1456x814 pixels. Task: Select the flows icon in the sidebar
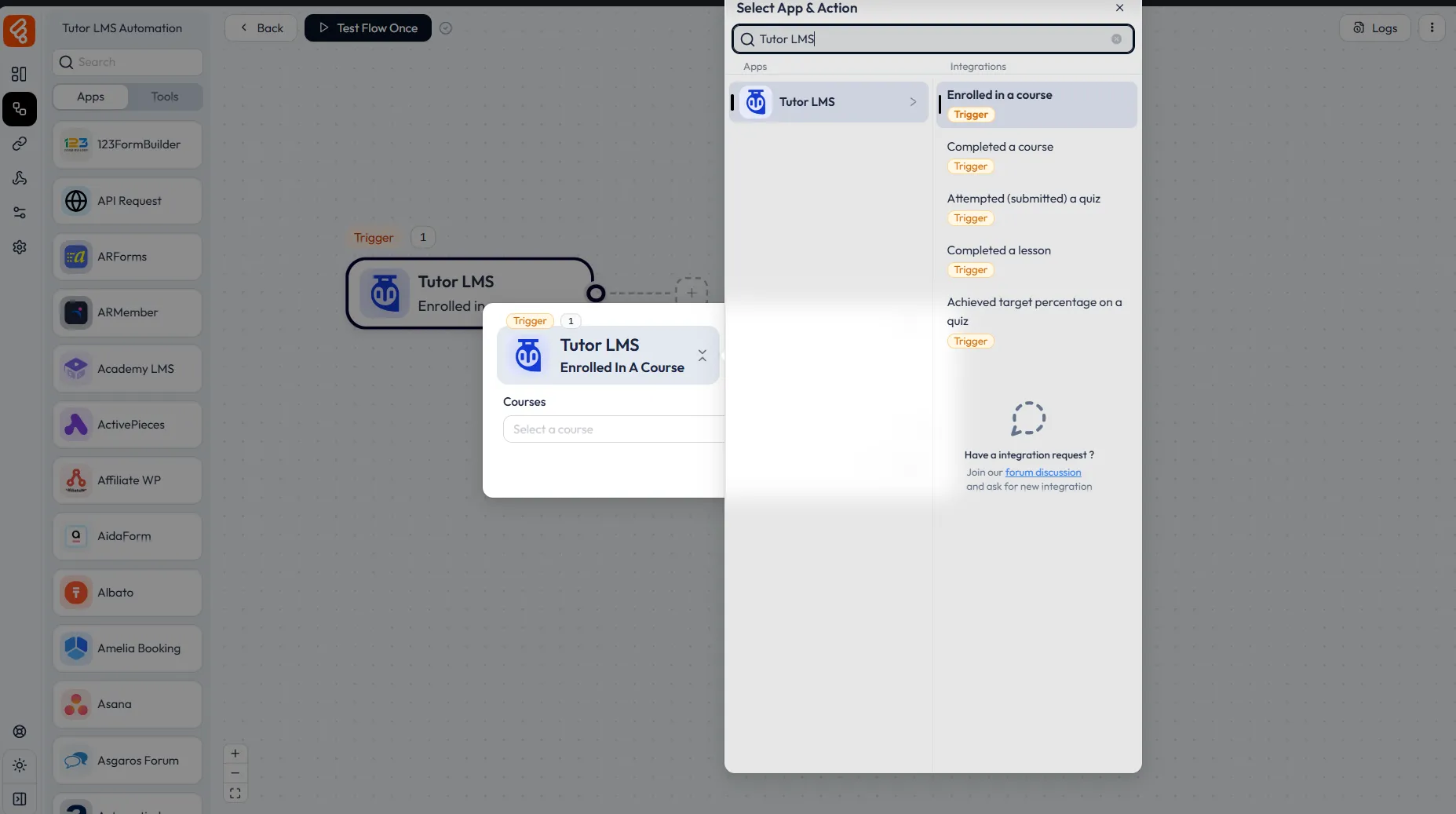coord(20,109)
